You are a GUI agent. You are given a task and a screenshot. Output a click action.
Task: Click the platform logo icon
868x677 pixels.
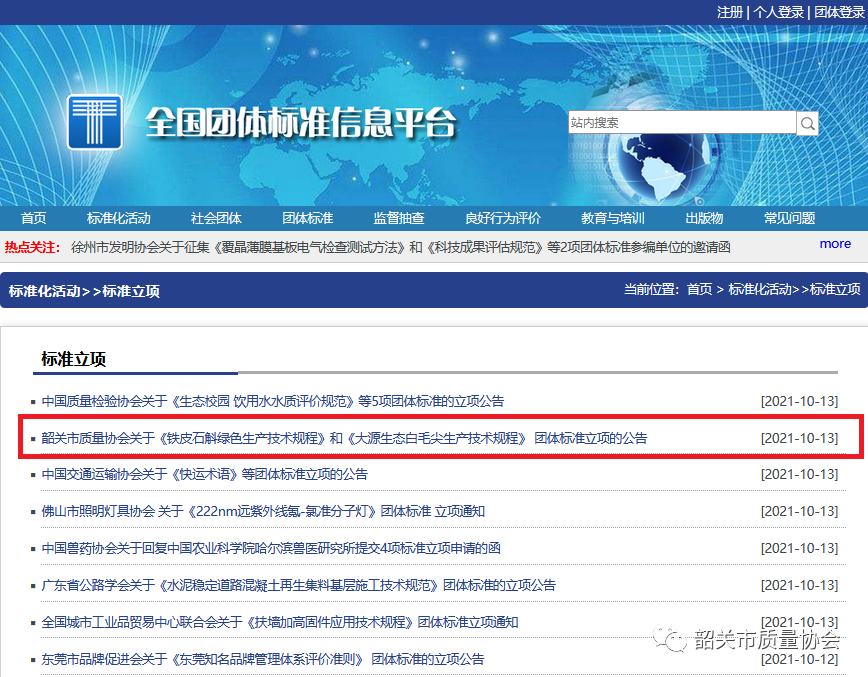click(x=95, y=122)
